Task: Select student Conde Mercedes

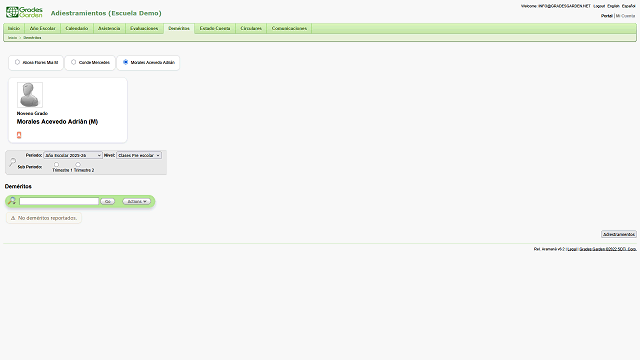Action: pos(73,62)
